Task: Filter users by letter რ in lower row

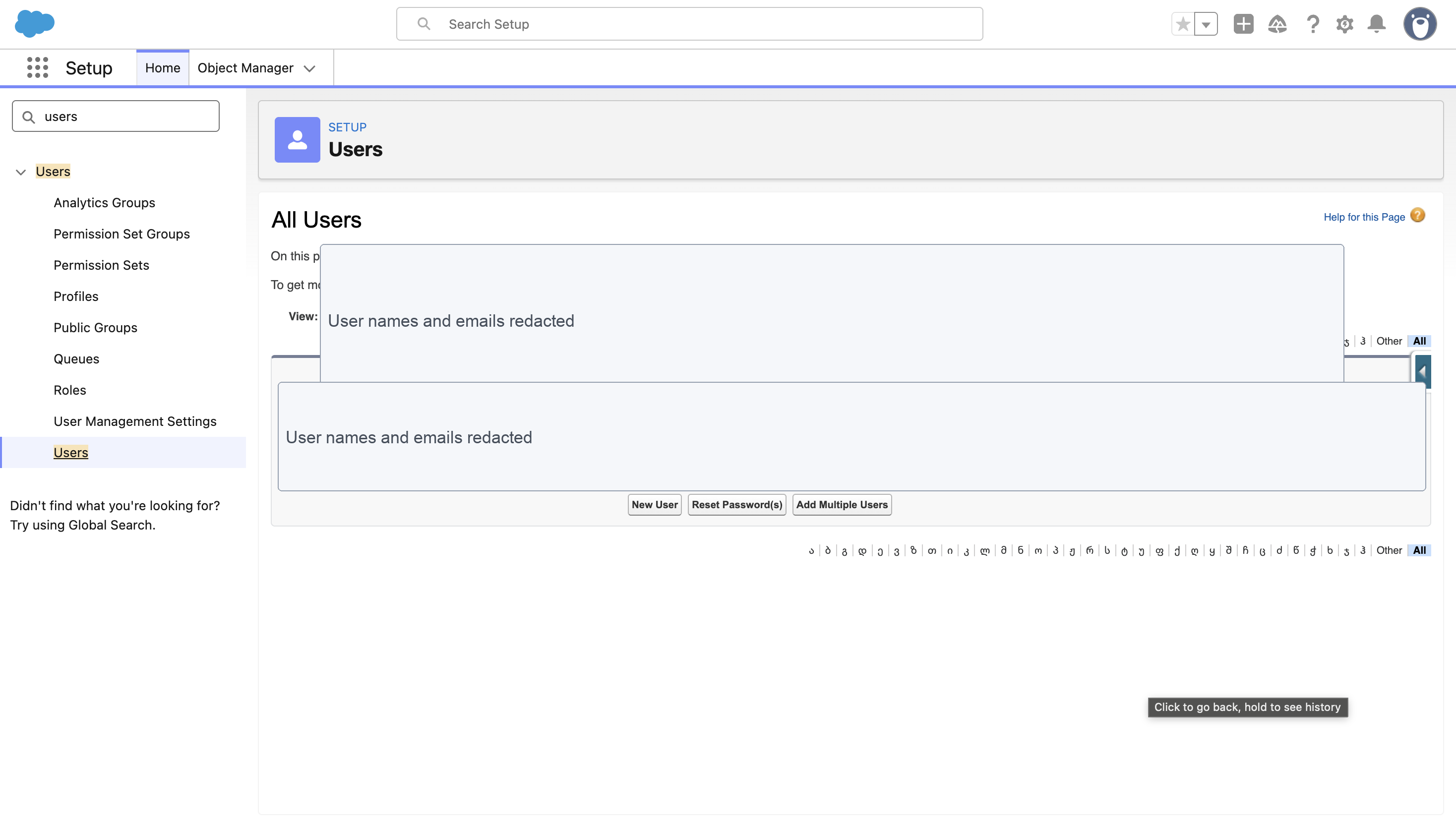Action: pyautogui.click(x=1090, y=551)
